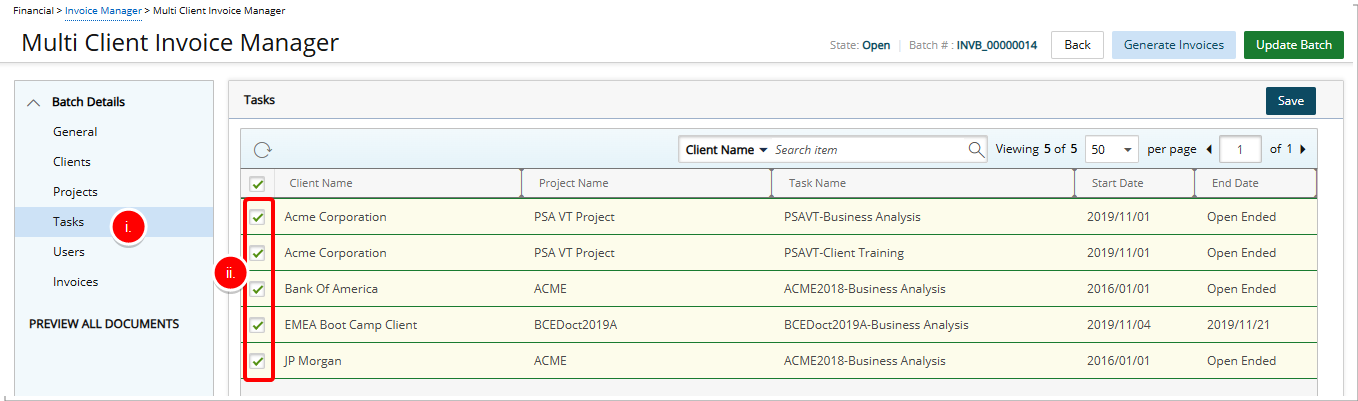Click PSAVT-Client Training task cell
1358x401 pixels.
(x=844, y=253)
